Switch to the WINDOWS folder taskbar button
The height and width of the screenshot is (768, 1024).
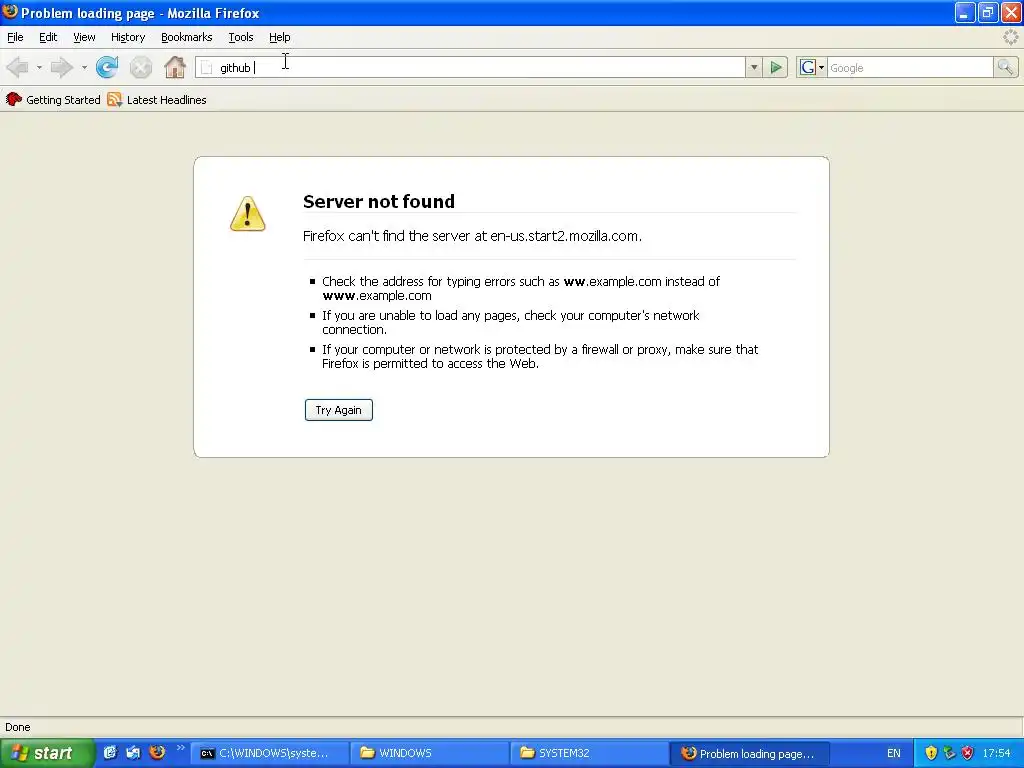pos(429,753)
